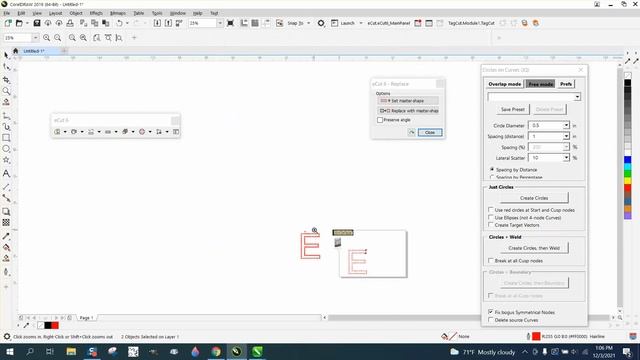Open the Layout menu
Screen dimensions: 640x360
point(56,13)
